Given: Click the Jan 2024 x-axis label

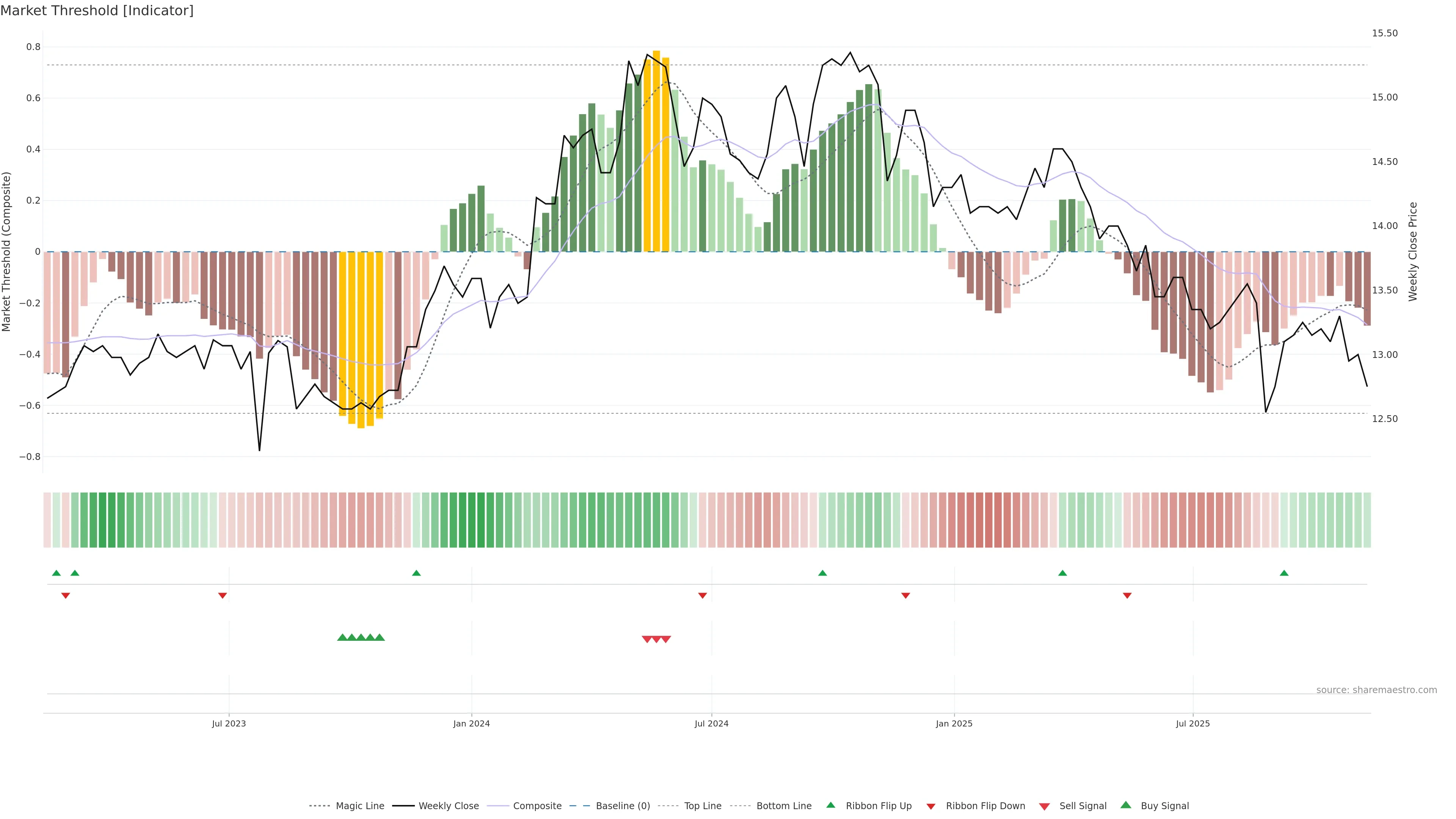Looking at the screenshot, I should 471,723.
